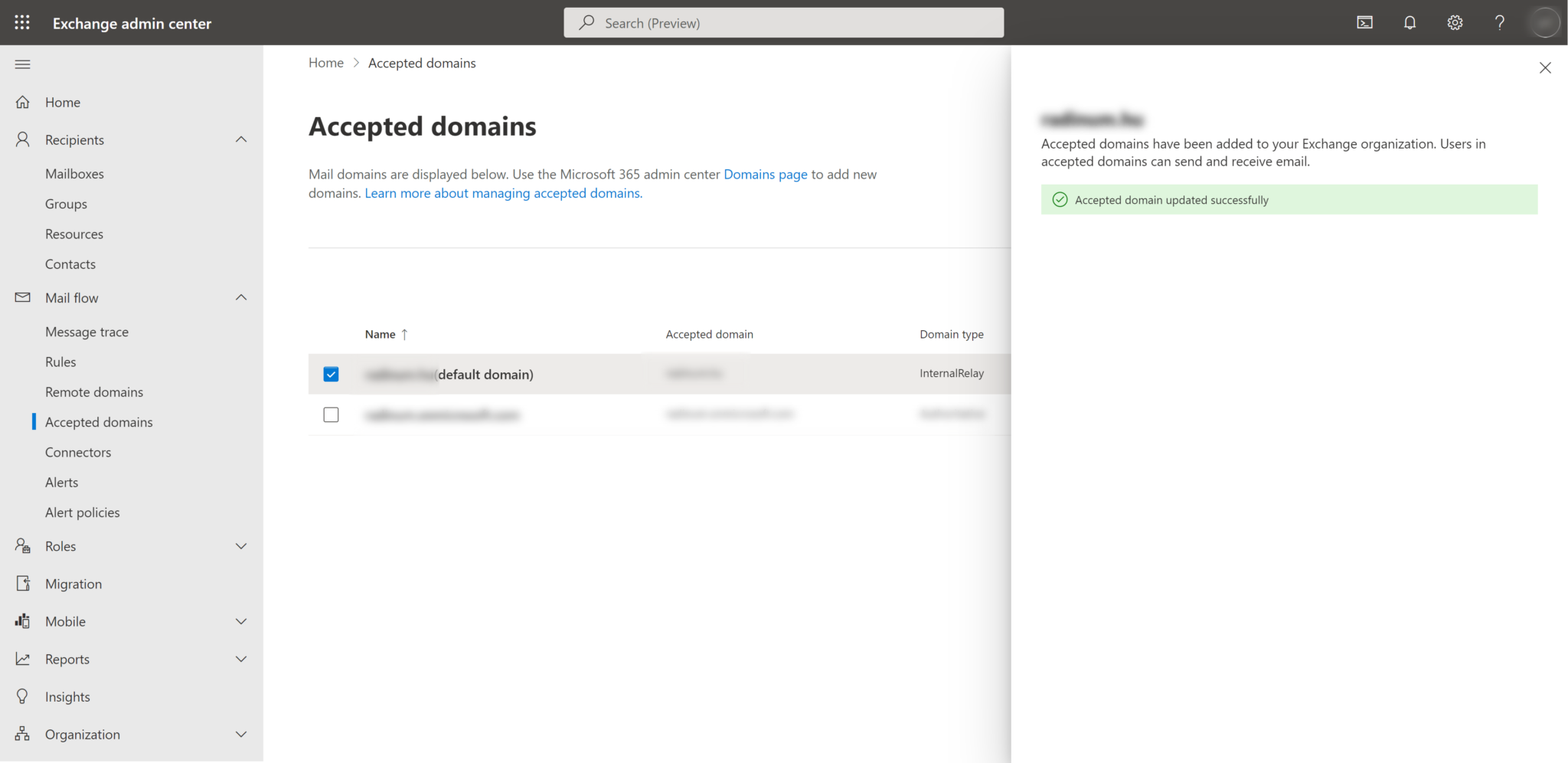Screen dimensions: 1568x763
Task: Expand the Roles section
Action: pyautogui.click(x=241, y=545)
